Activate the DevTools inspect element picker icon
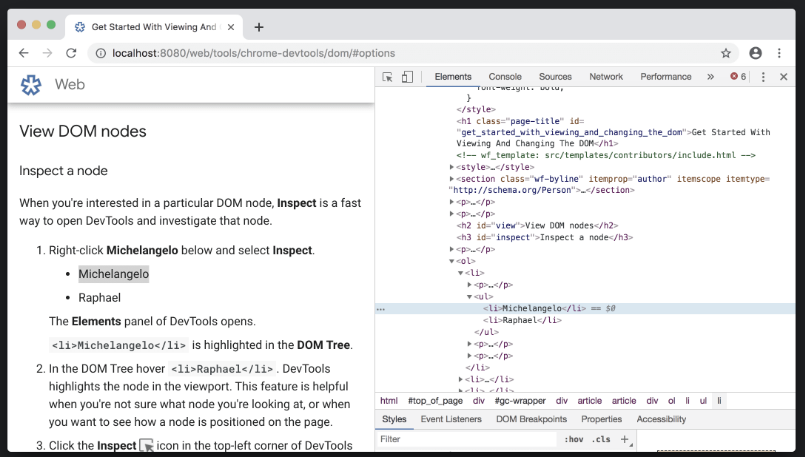 [388, 77]
